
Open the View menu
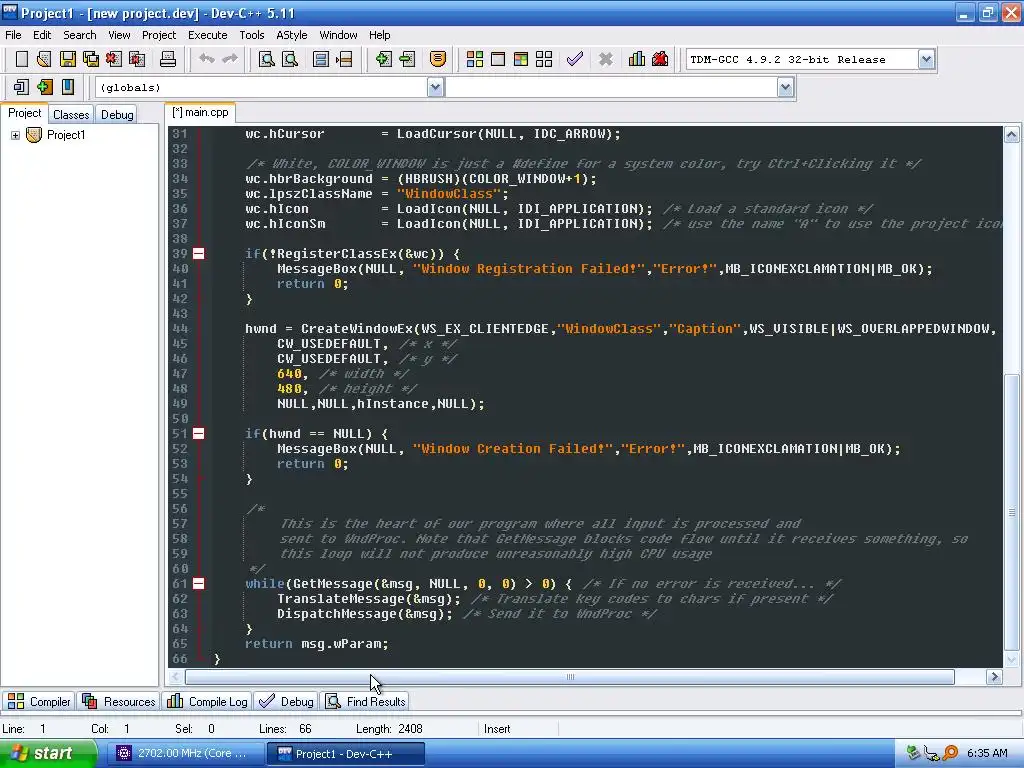[119, 35]
